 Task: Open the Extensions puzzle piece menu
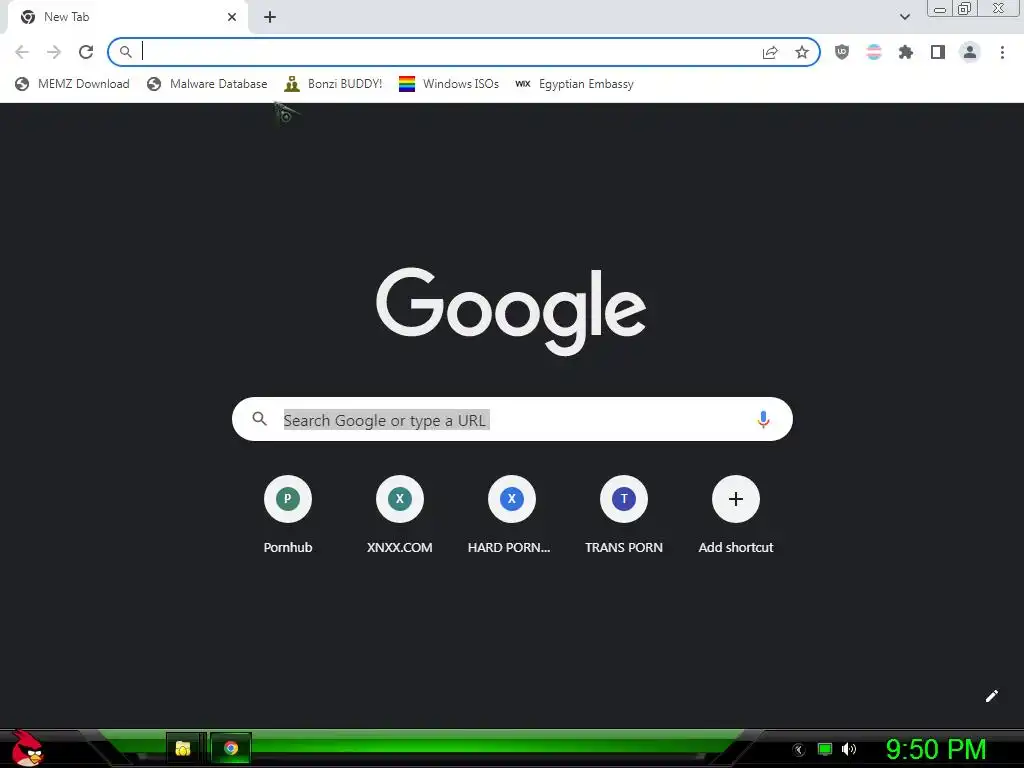tap(906, 52)
